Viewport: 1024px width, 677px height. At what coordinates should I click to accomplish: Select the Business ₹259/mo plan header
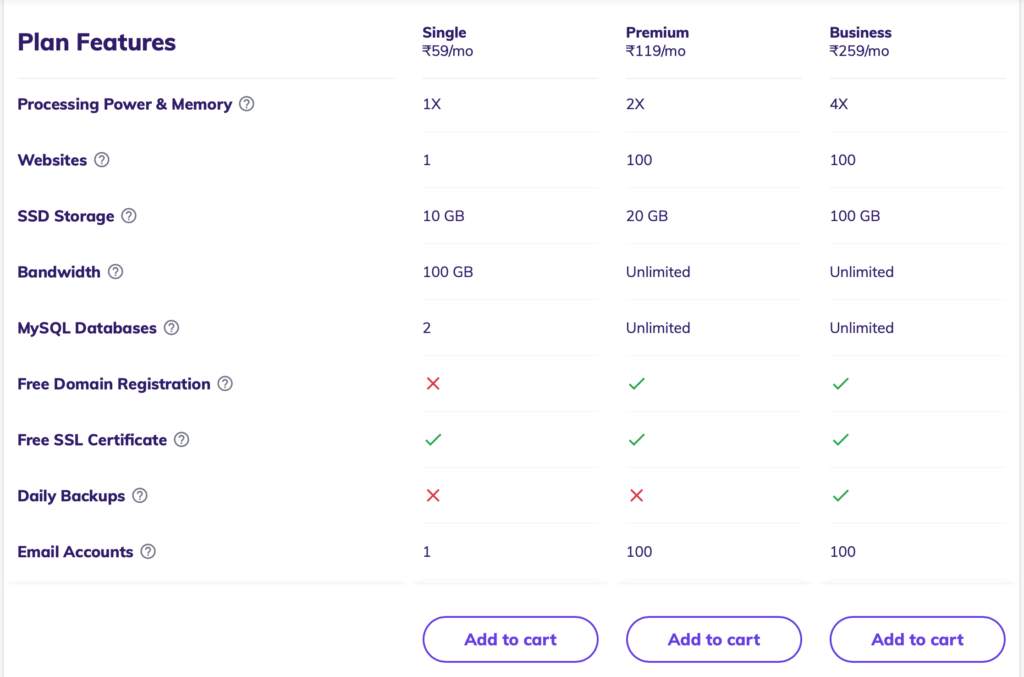coord(860,42)
